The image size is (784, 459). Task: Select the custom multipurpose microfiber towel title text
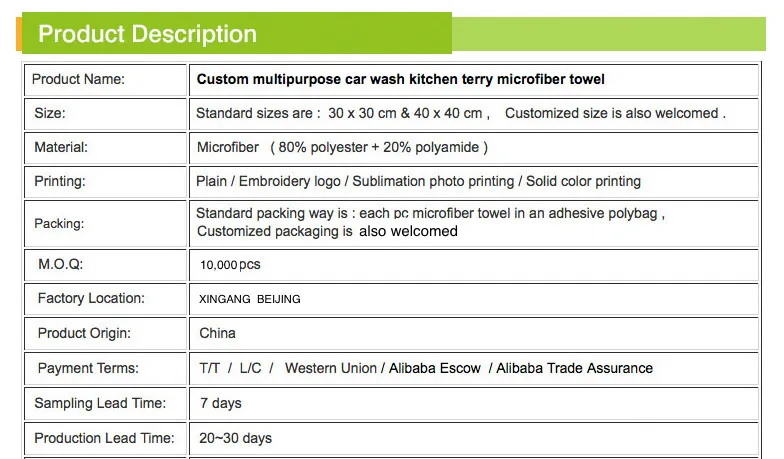400,80
